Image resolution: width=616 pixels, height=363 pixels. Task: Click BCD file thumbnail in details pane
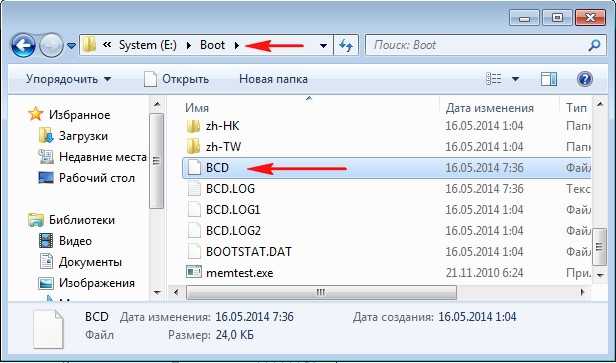[48, 329]
